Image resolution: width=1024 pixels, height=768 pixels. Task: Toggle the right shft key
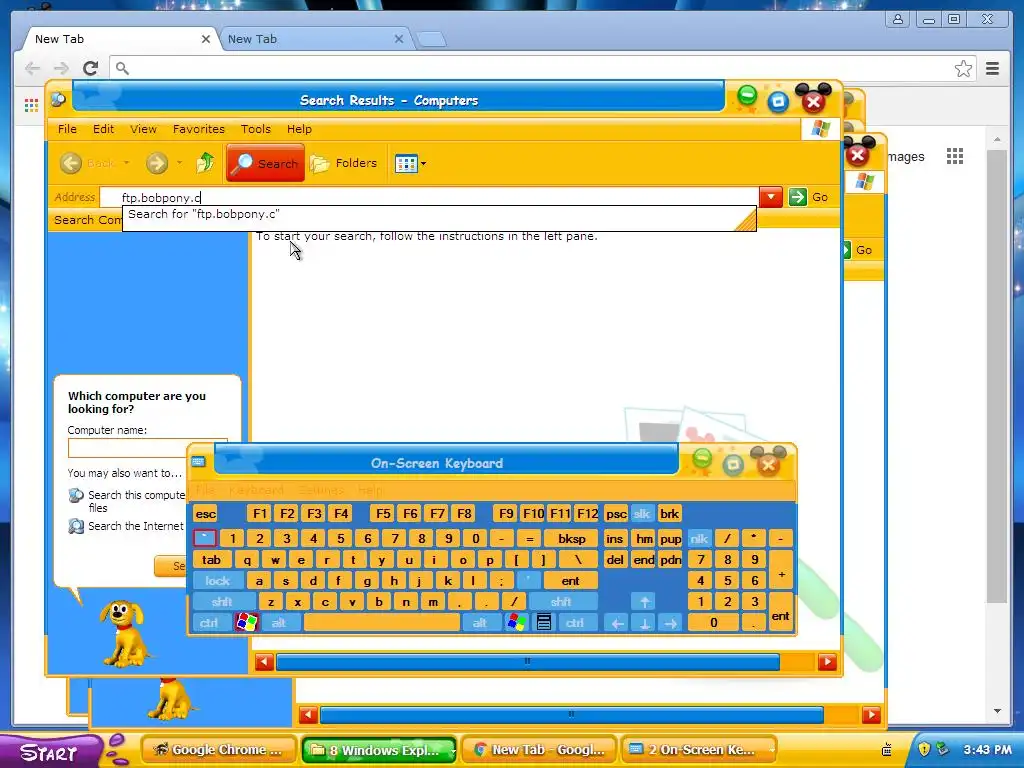tap(561, 601)
